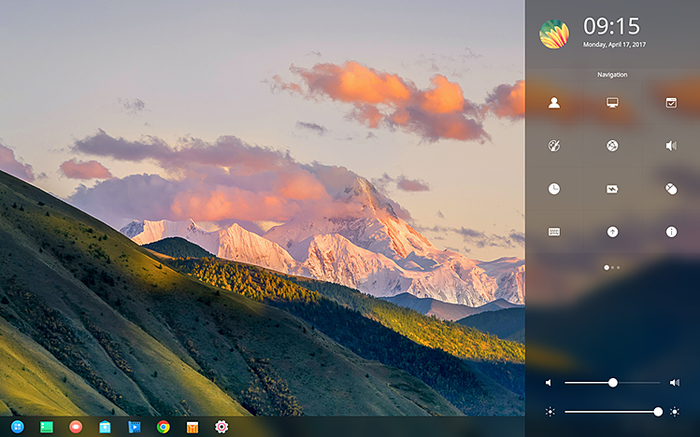Viewport: 700px width, 437px height.
Task: Click the low-volume speaker icon beside the slider
Action: (x=549, y=383)
